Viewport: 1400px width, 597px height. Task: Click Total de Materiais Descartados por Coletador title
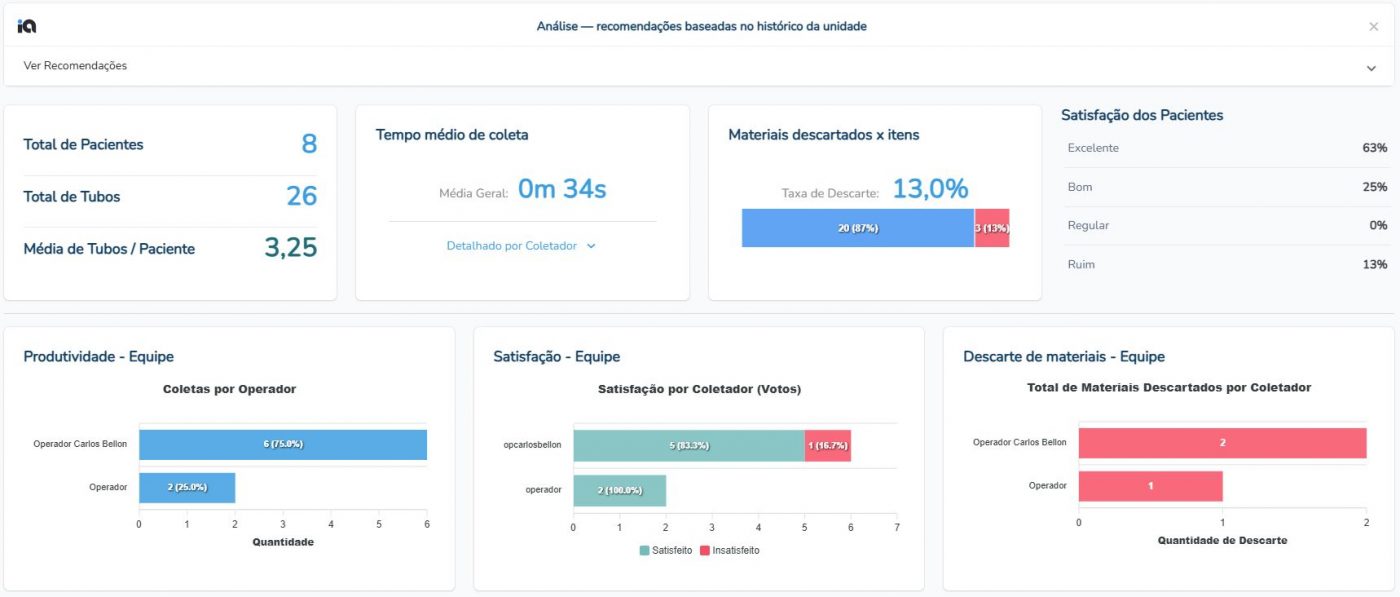1169,387
